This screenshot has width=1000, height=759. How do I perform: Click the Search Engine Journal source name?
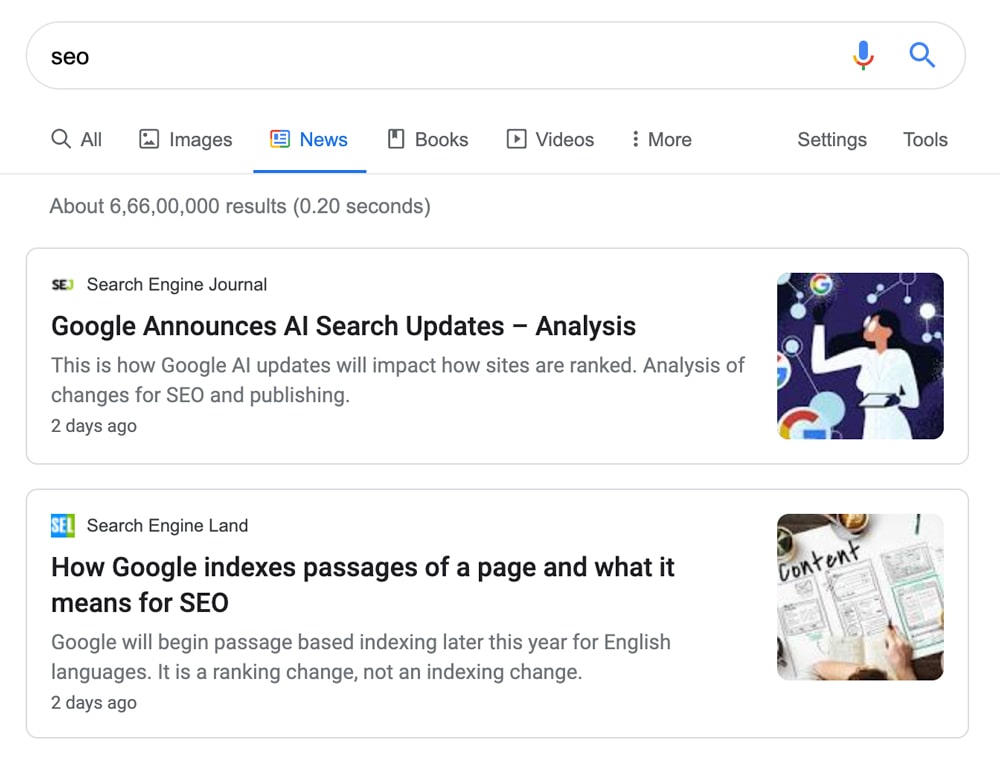176,284
